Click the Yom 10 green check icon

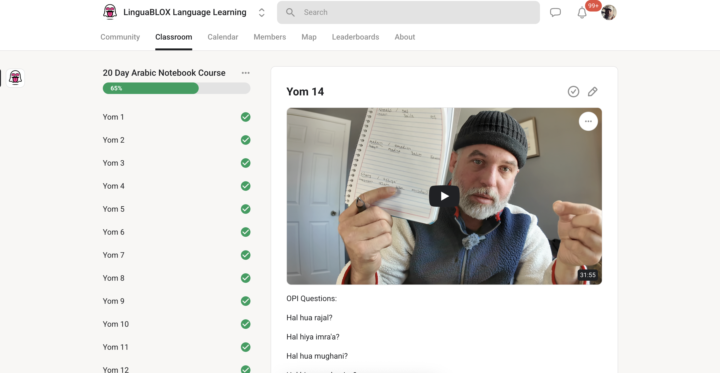(246, 324)
